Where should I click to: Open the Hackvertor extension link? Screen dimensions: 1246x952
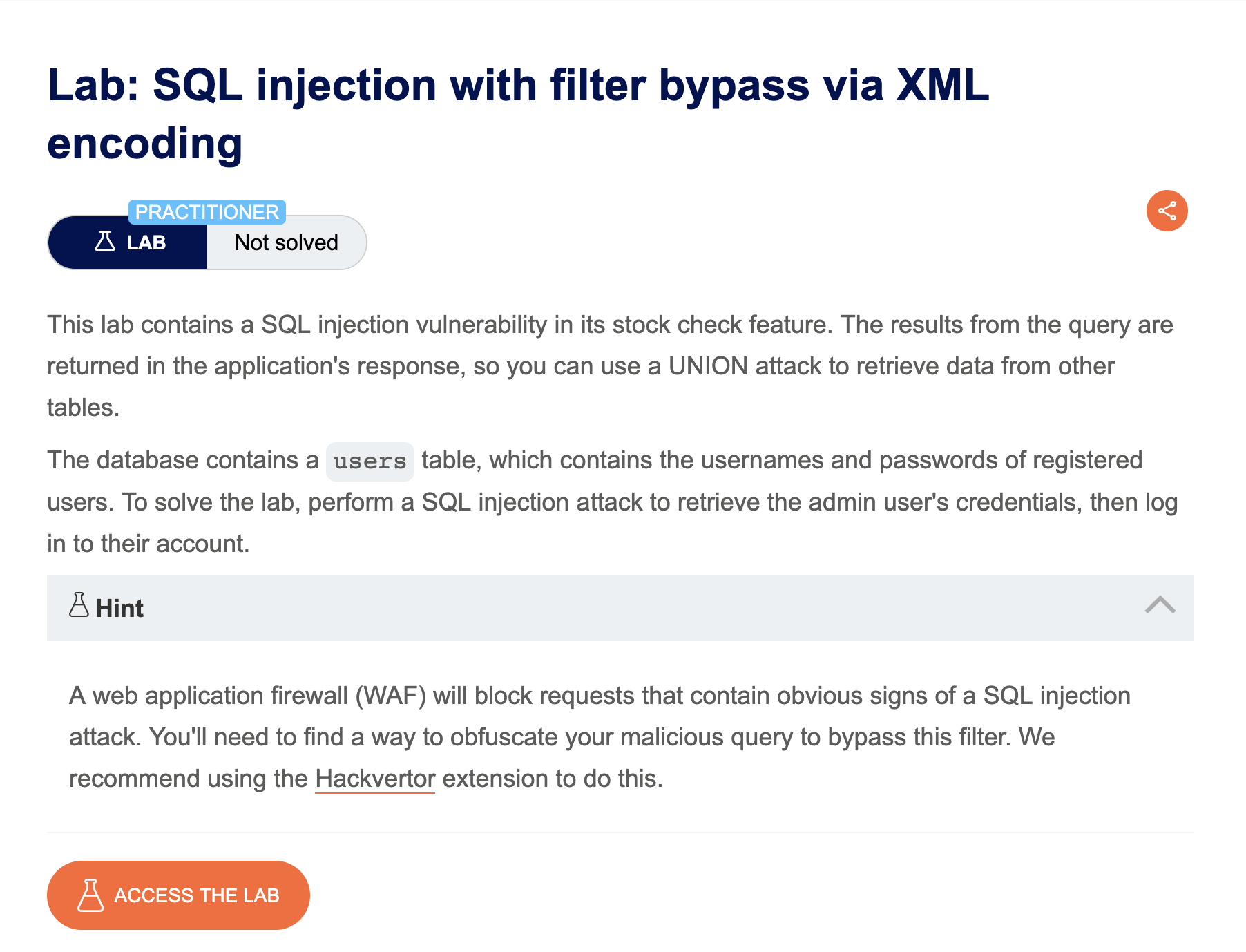pyautogui.click(x=375, y=779)
